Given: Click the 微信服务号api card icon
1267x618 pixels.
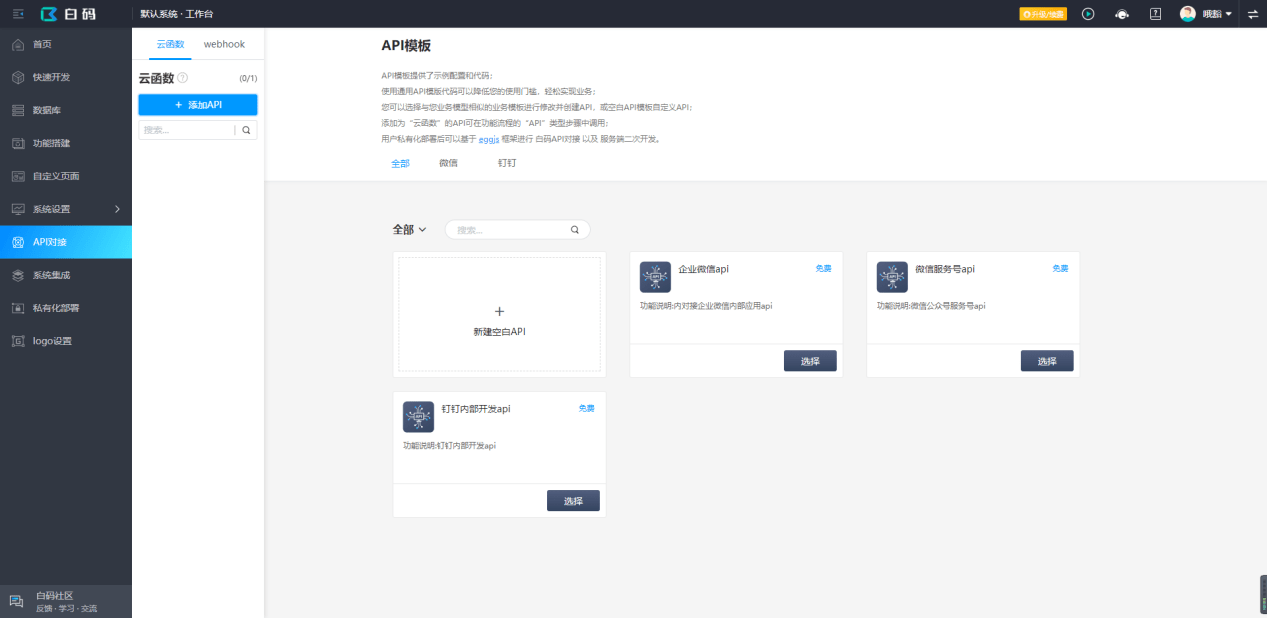Looking at the screenshot, I should click(x=892, y=277).
